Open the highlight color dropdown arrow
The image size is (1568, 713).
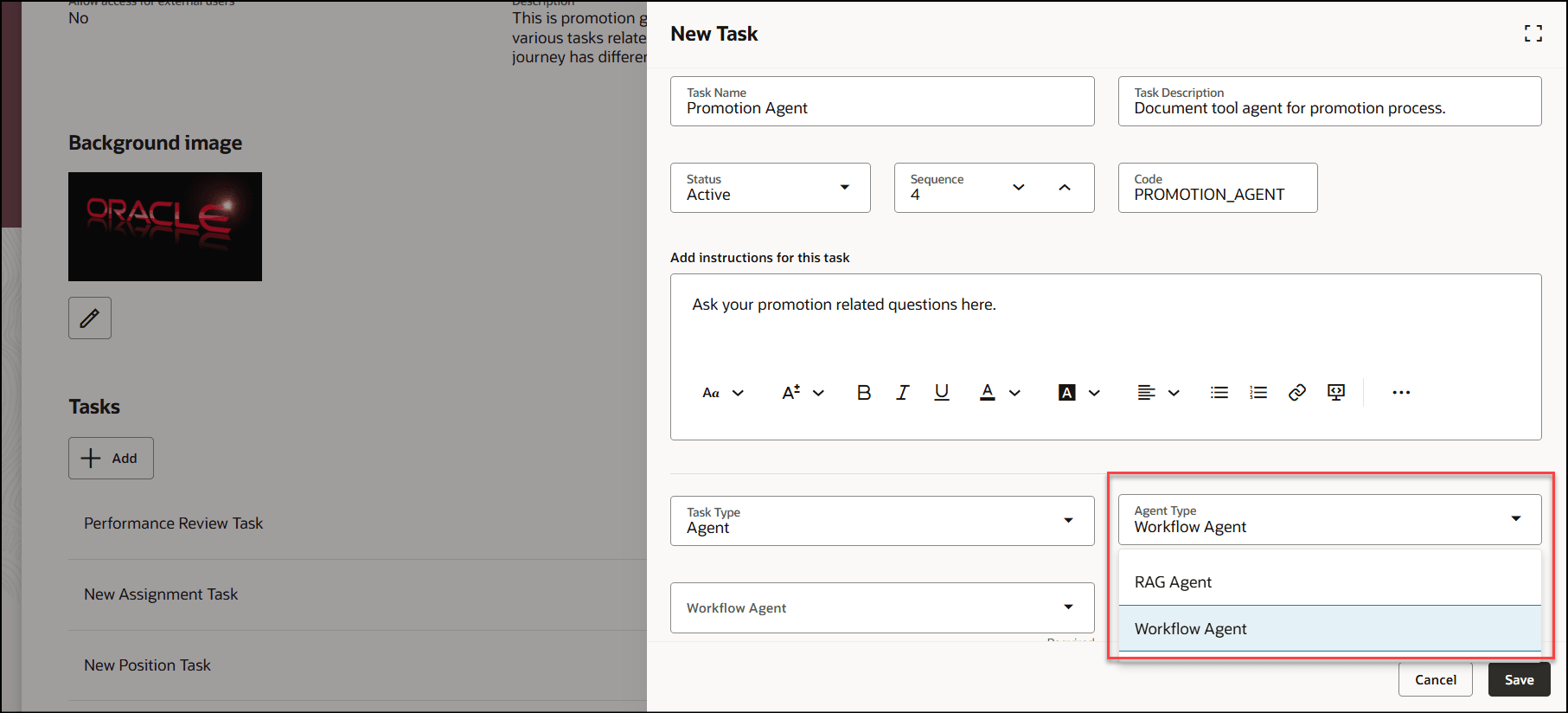click(x=1094, y=393)
